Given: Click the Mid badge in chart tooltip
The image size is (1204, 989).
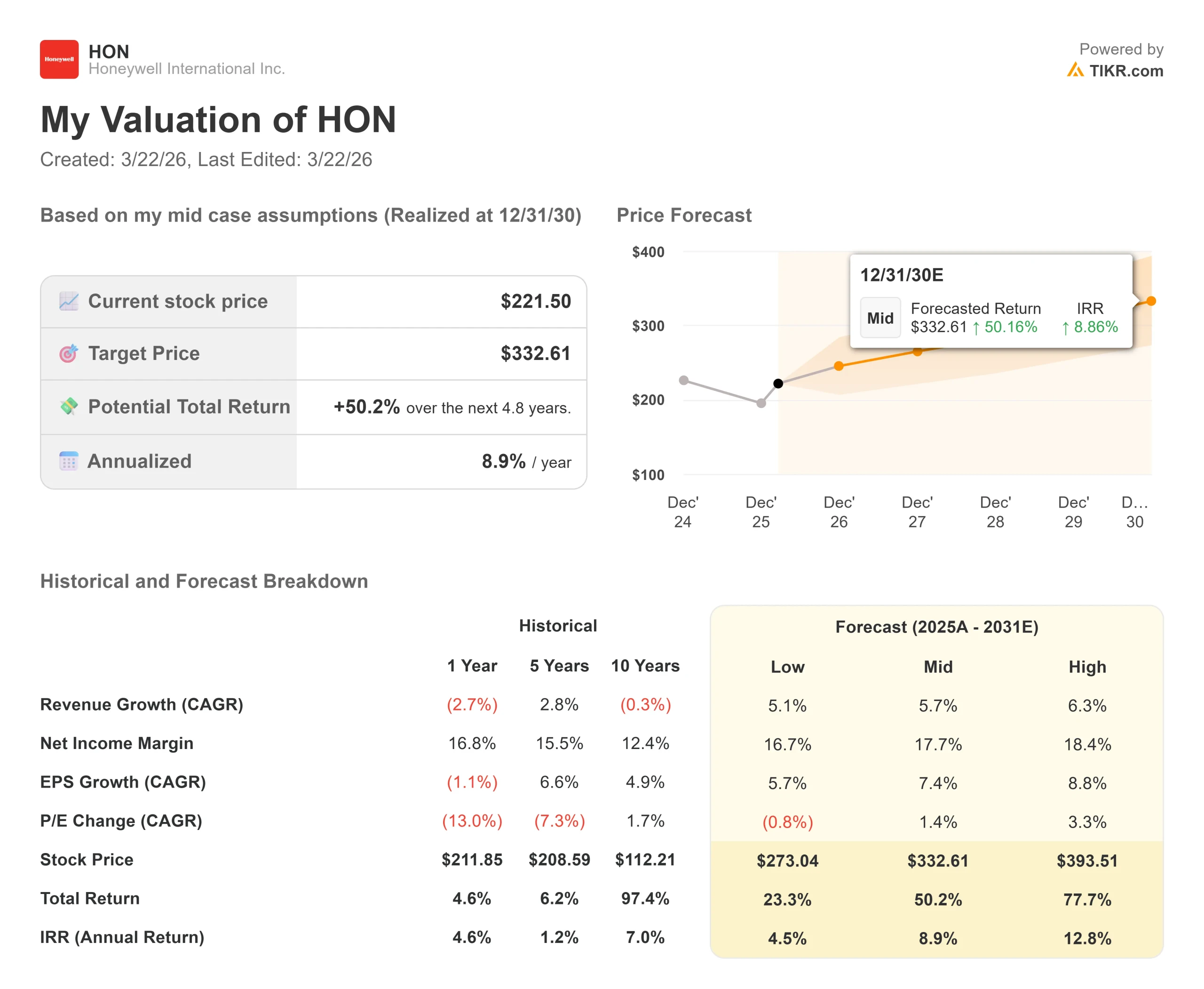Looking at the screenshot, I should [879, 318].
